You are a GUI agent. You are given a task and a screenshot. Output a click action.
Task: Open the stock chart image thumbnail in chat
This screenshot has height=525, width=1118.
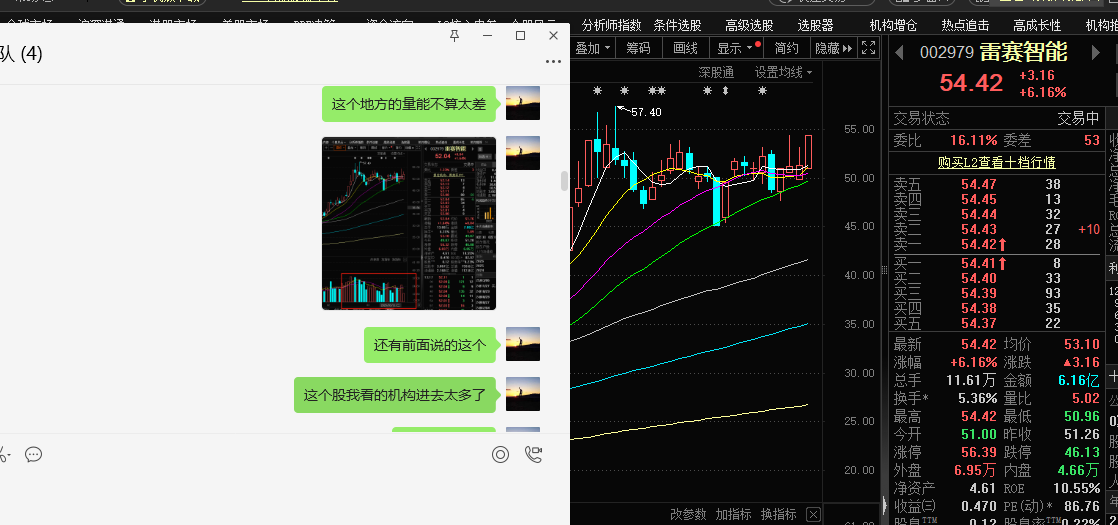coord(408,223)
